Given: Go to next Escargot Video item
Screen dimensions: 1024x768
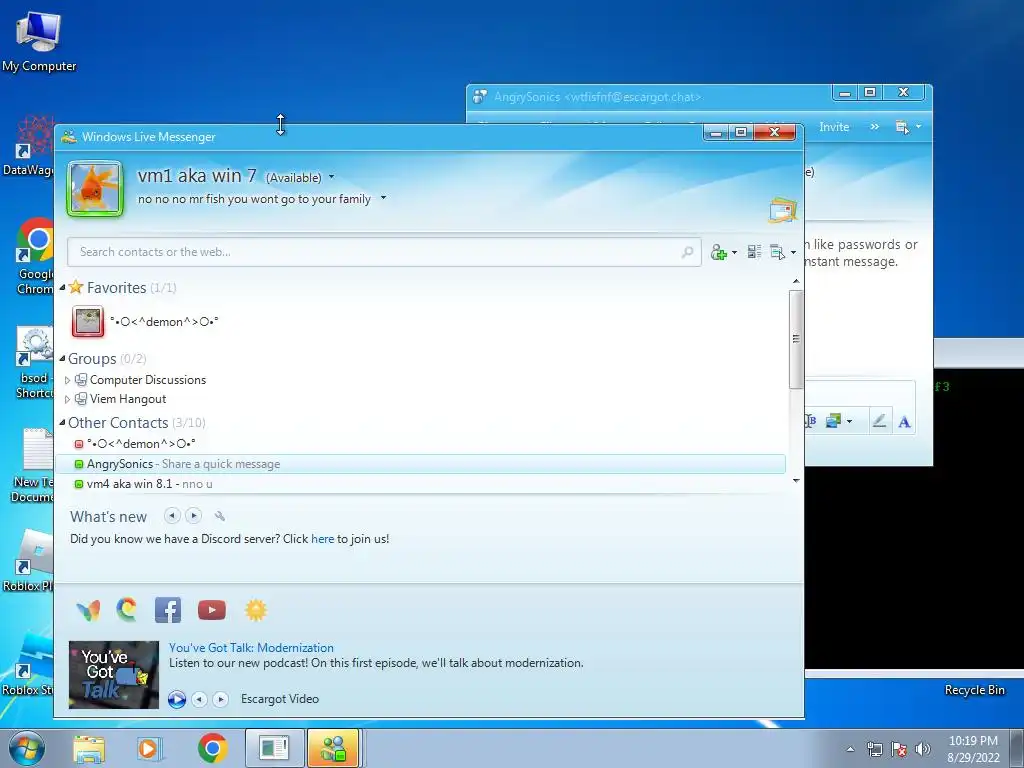Looking at the screenshot, I should tap(221, 699).
